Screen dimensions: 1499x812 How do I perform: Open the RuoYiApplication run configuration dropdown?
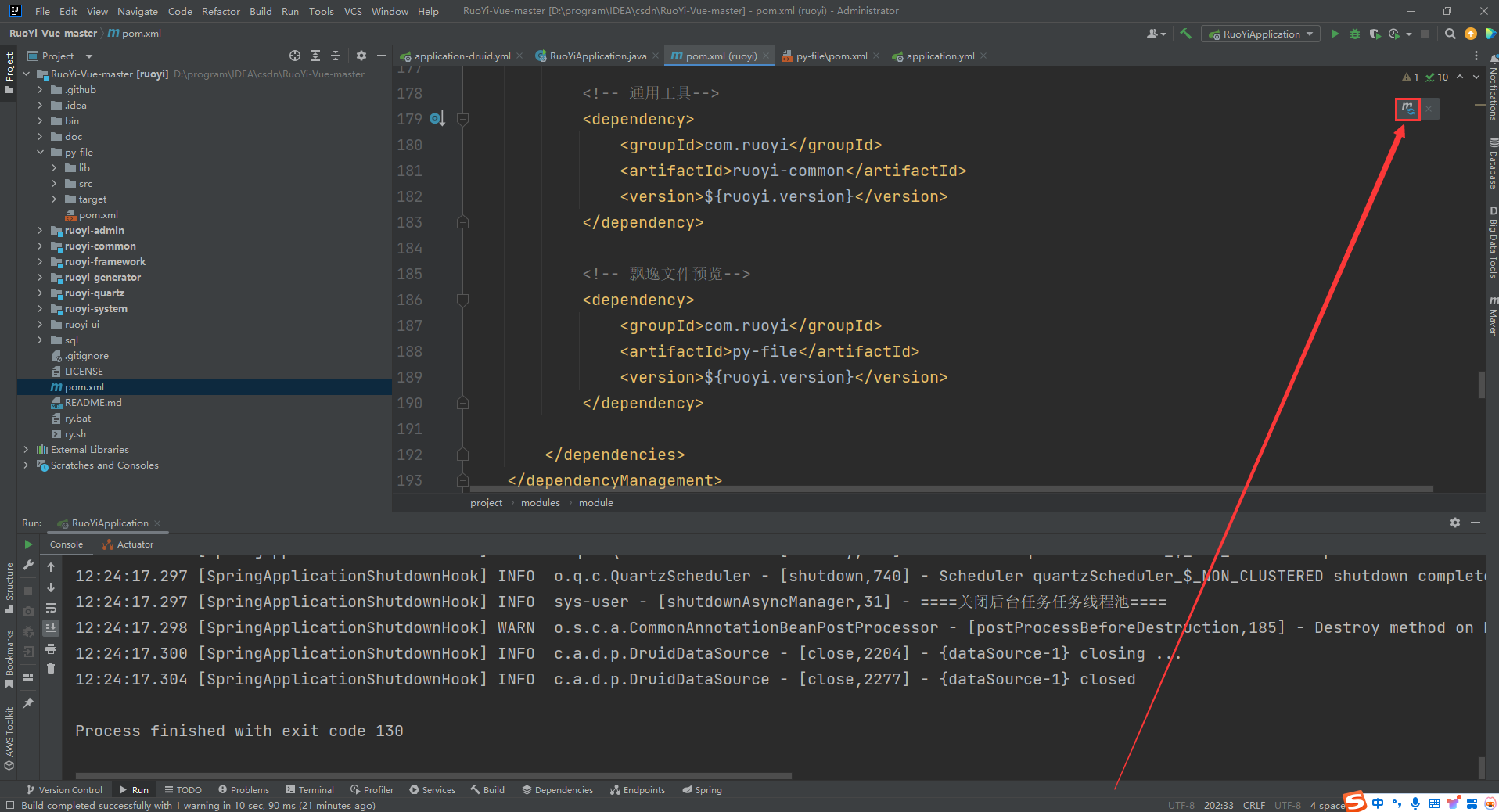coord(1260,34)
